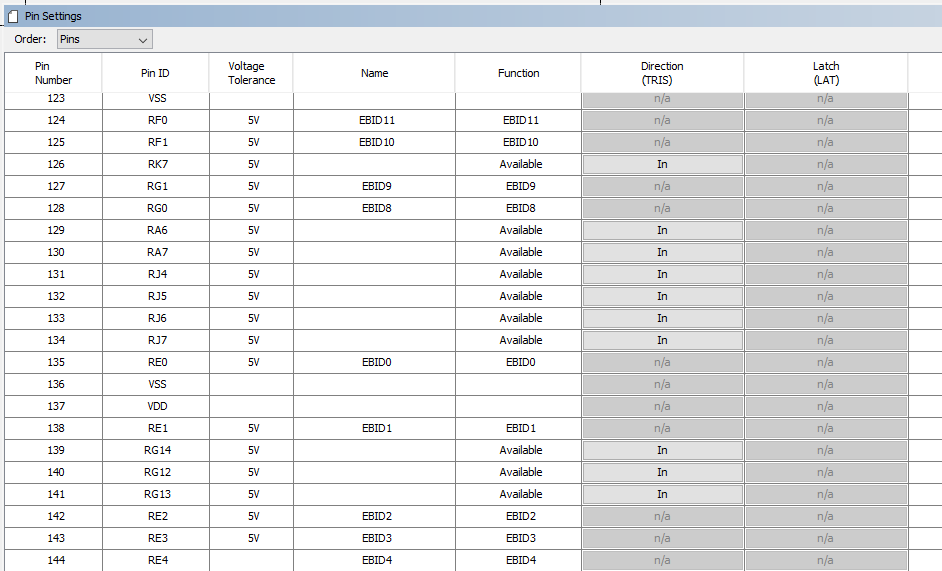
Task: Select pin number 124 cell
Action: [x=53, y=120]
